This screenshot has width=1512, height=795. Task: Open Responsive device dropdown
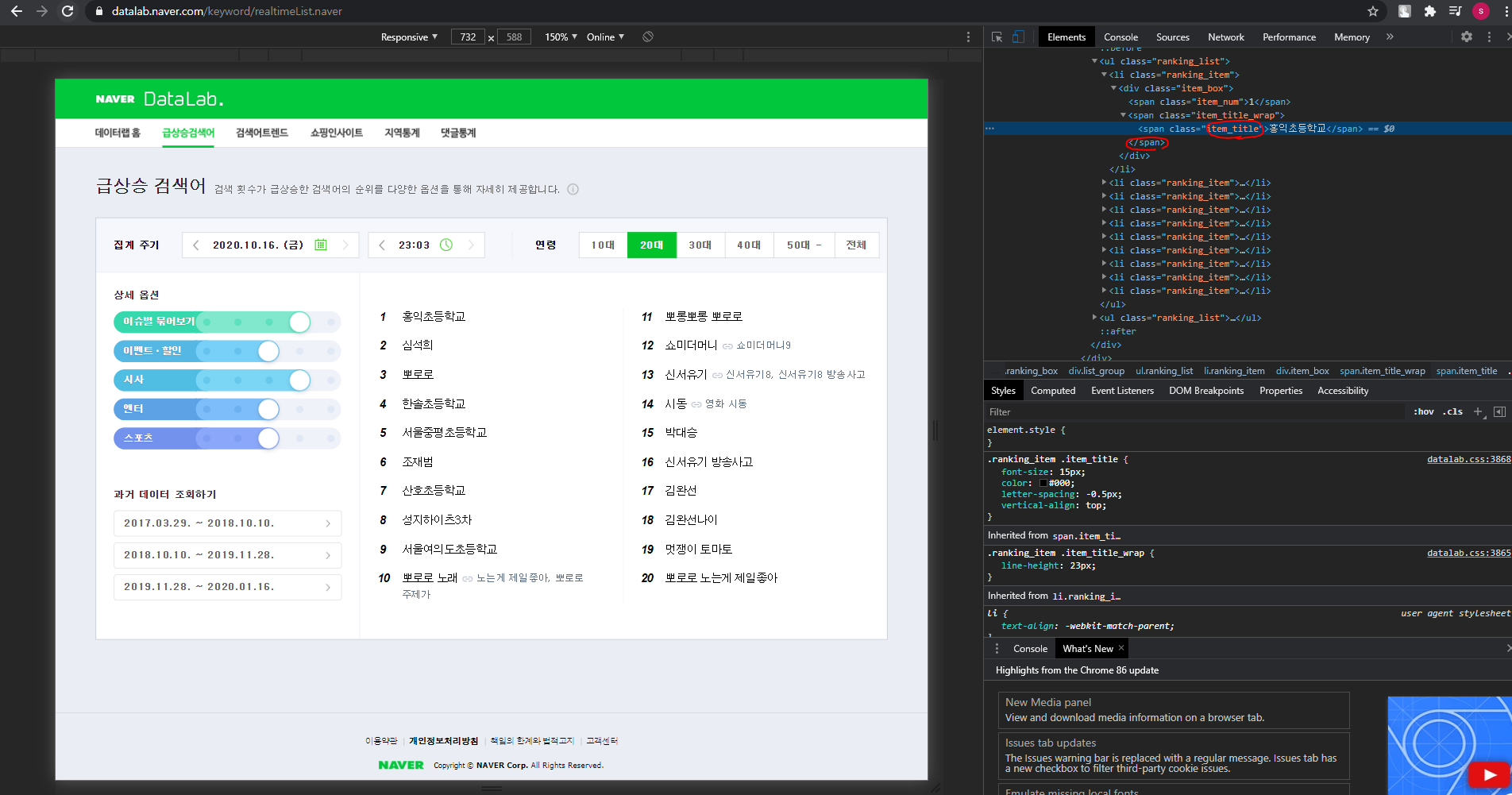(x=409, y=37)
